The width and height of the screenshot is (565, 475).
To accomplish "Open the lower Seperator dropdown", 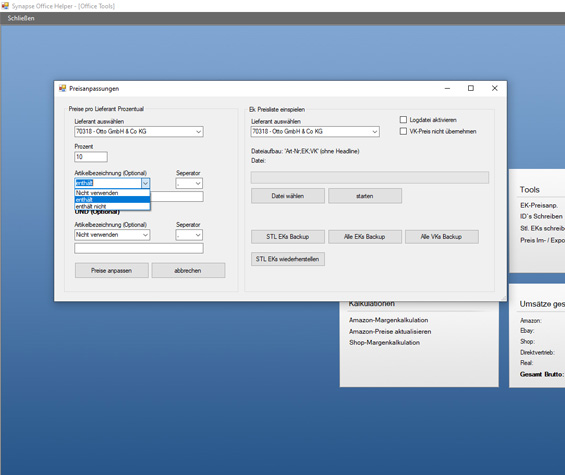I will coord(189,235).
